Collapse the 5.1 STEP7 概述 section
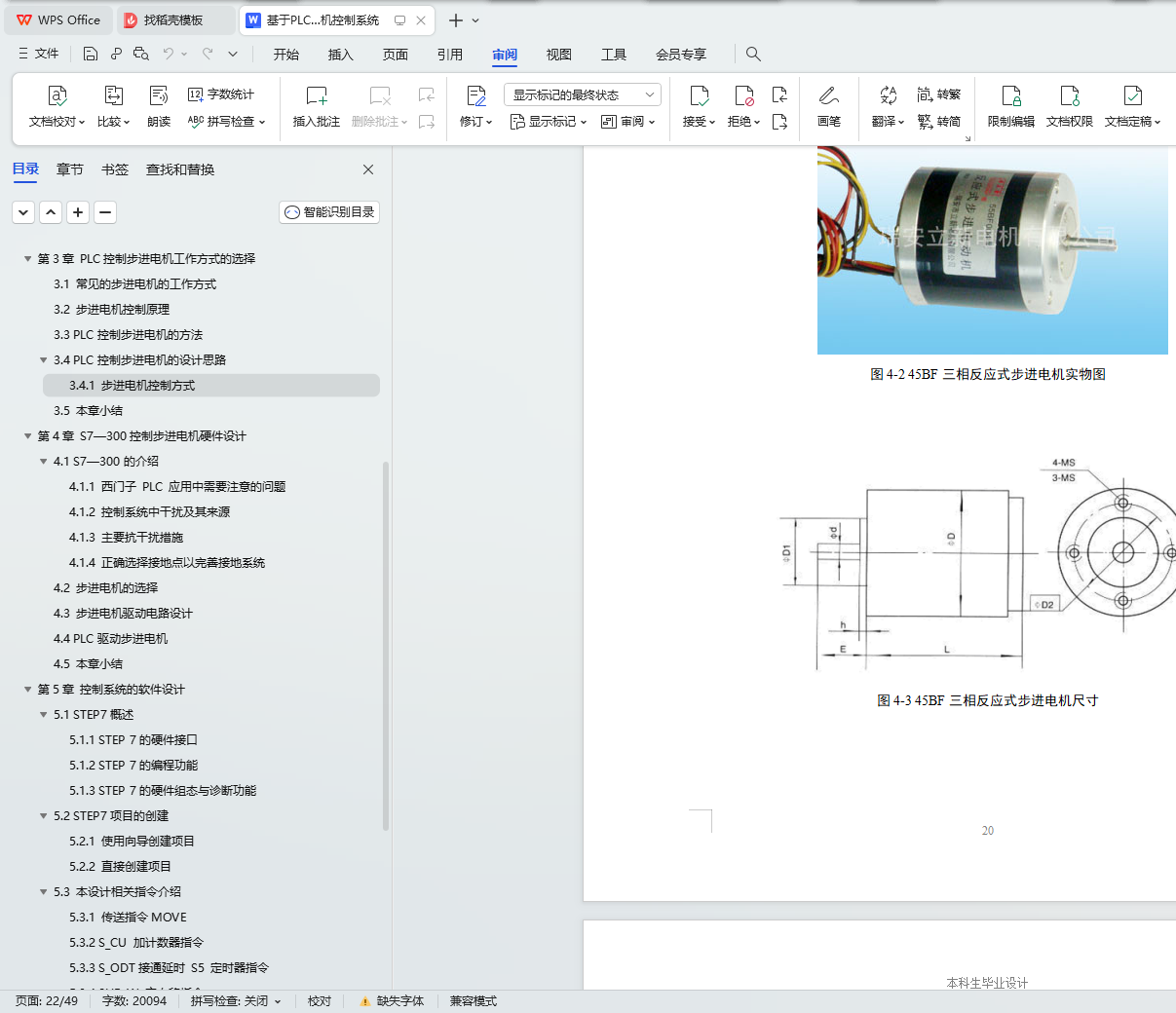The image size is (1176, 1013). point(44,715)
